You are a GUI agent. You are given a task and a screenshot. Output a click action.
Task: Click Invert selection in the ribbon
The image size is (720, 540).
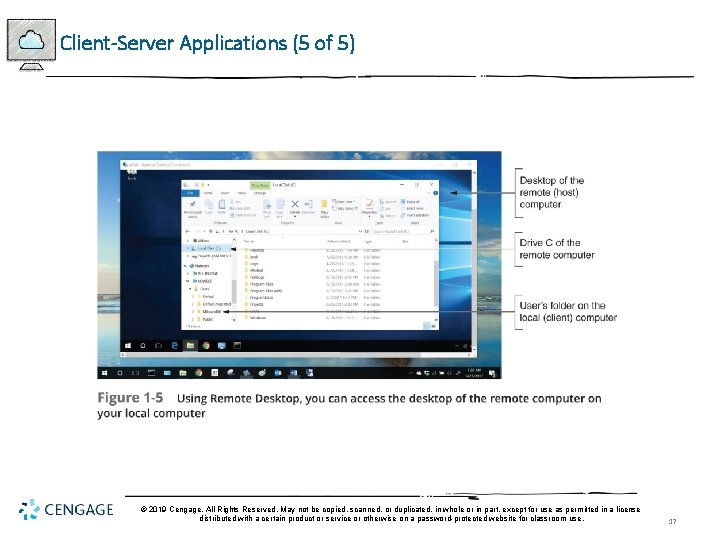[415, 215]
